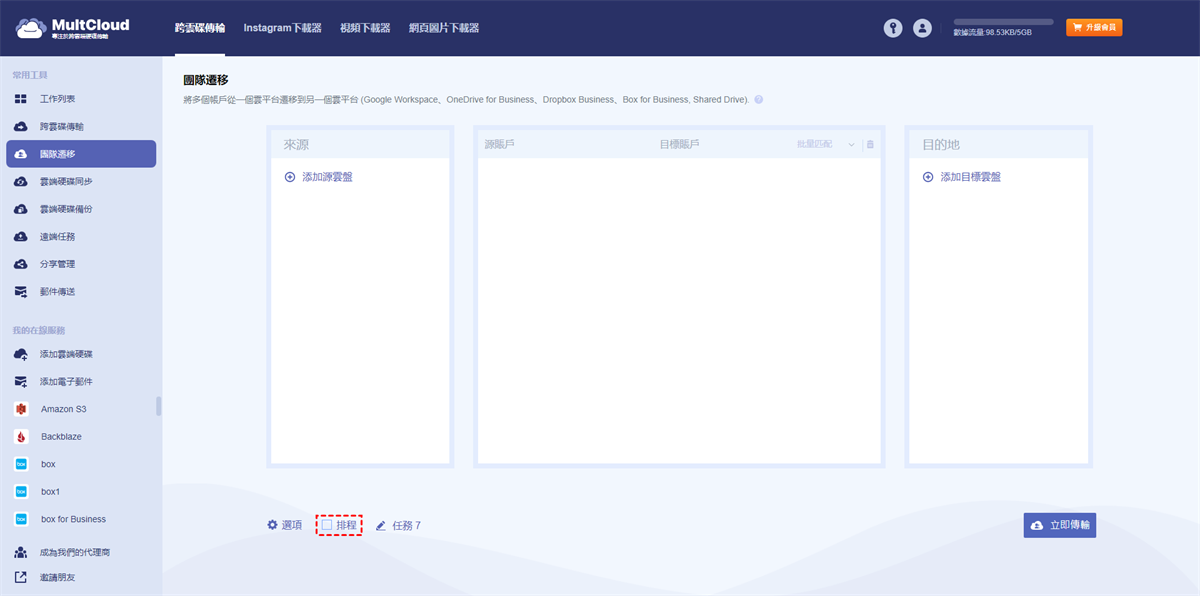Click 添加雲端硬碟 in the sidebar
The width and height of the screenshot is (1200, 596).
(x=81, y=354)
